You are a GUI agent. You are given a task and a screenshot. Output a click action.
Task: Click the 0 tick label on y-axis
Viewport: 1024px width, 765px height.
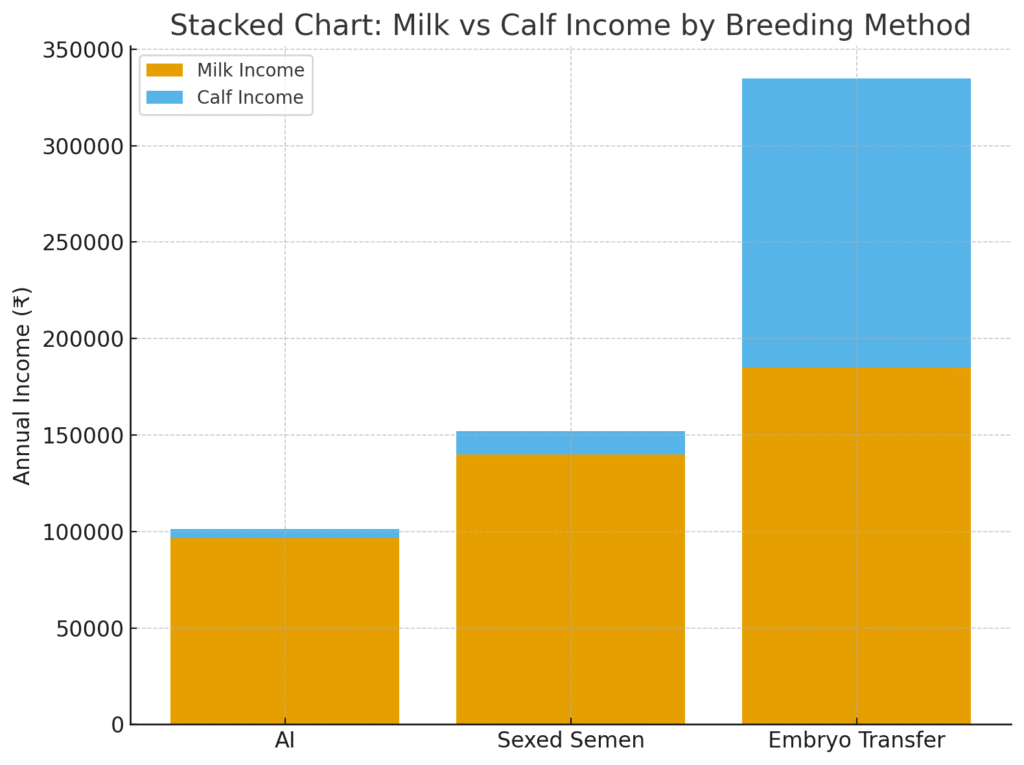coord(116,724)
